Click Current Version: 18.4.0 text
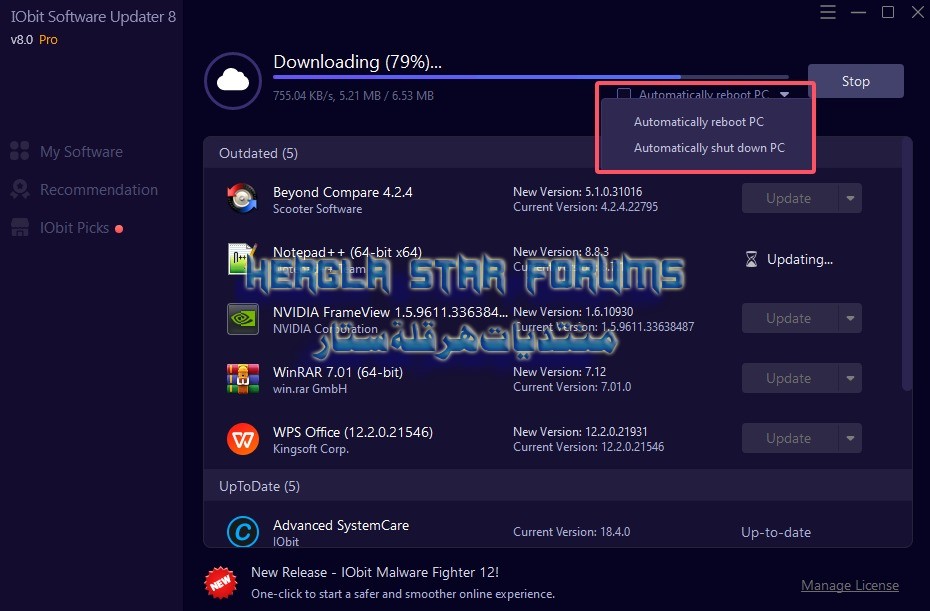This screenshot has height=611, width=930. (x=571, y=532)
